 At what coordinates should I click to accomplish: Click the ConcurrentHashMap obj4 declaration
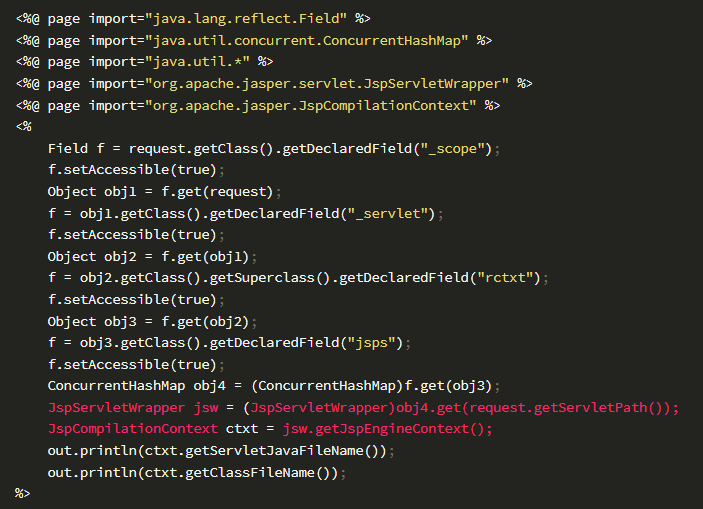(273, 386)
